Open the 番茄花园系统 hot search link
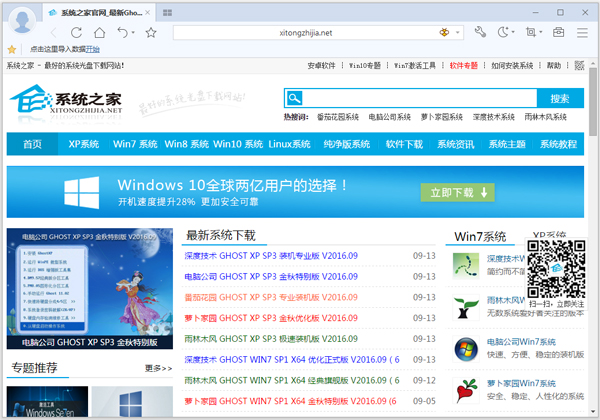The height and width of the screenshot is (420, 600). coord(338,117)
